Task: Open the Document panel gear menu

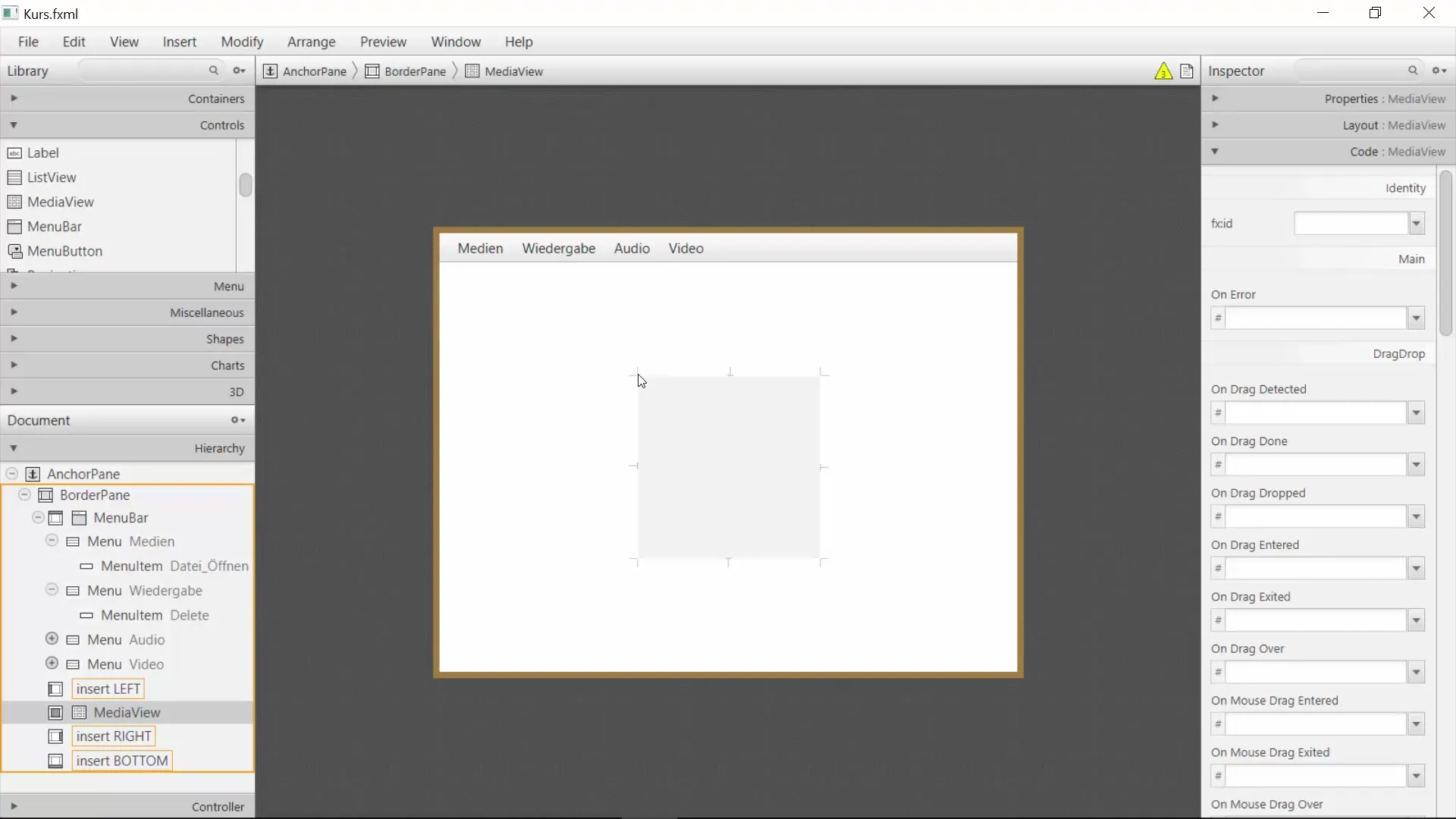Action: [x=238, y=420]
